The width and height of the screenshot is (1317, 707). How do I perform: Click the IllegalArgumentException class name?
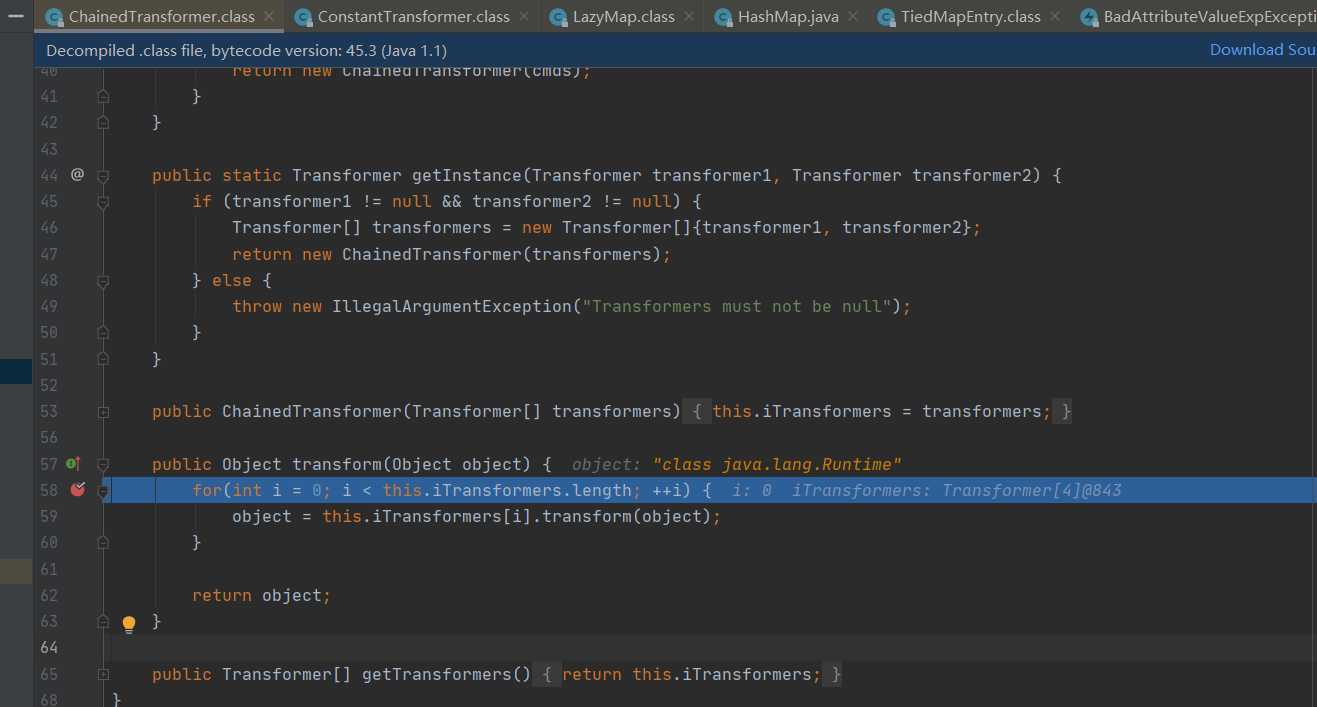452,306
